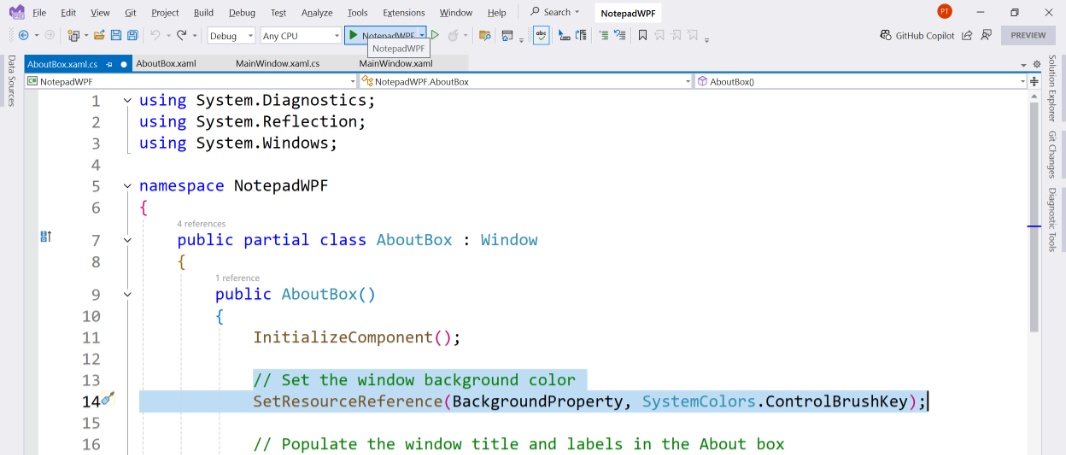Viewport: 1066px width, 455px height.
Task: Click the Undo arrow icon
Action: (155, 35)
